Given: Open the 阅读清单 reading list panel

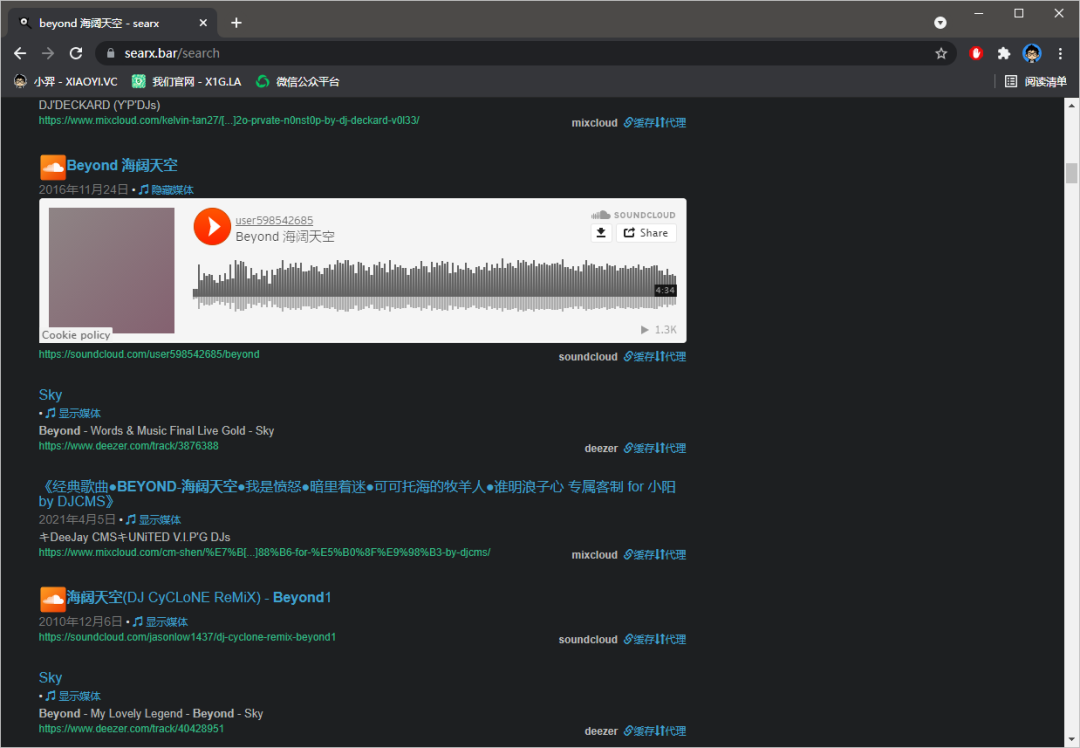Looking at the screenshot, I should click(x=1036, y=82).
